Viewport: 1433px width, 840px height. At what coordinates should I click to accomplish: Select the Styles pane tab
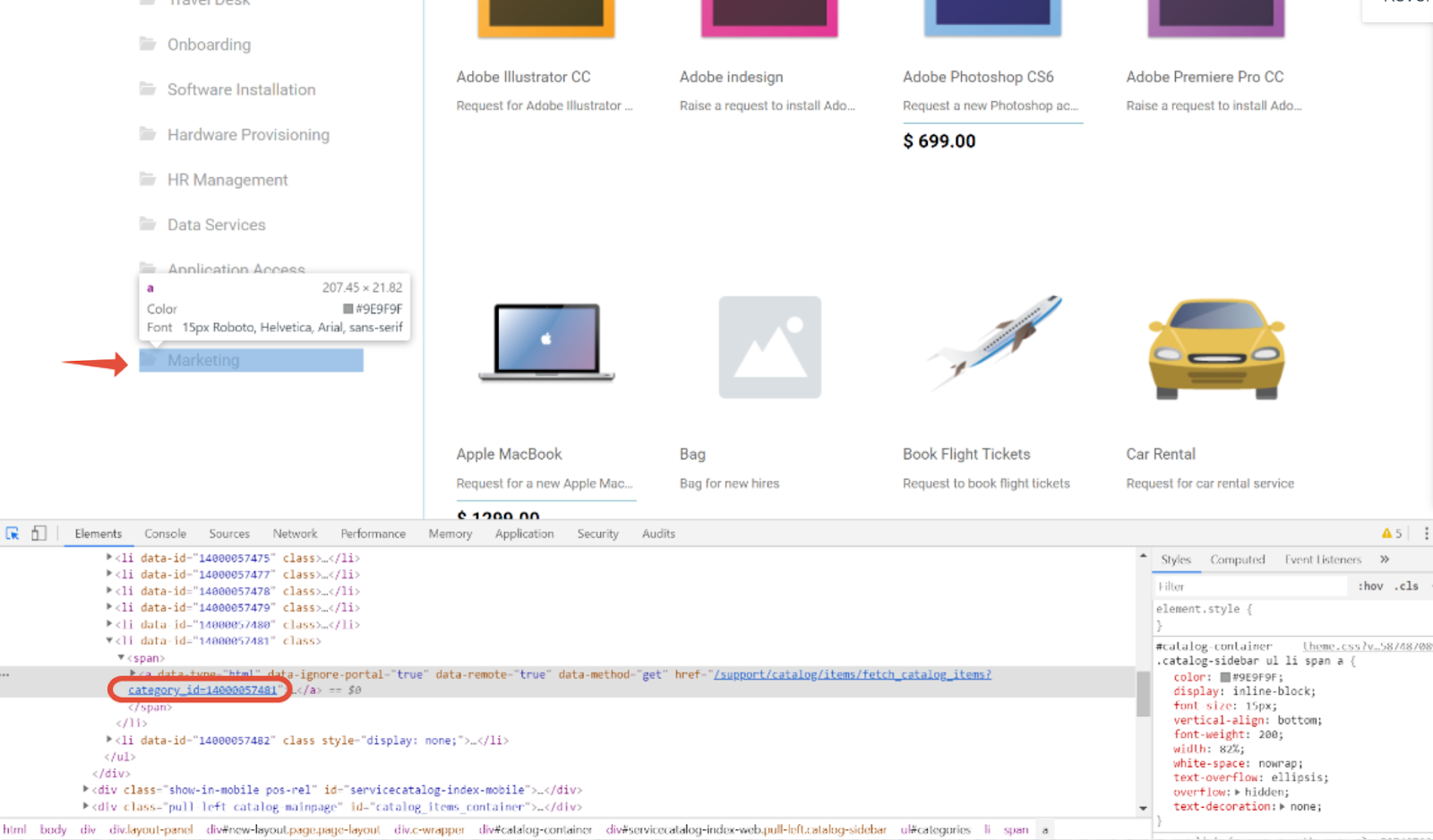1176,560
